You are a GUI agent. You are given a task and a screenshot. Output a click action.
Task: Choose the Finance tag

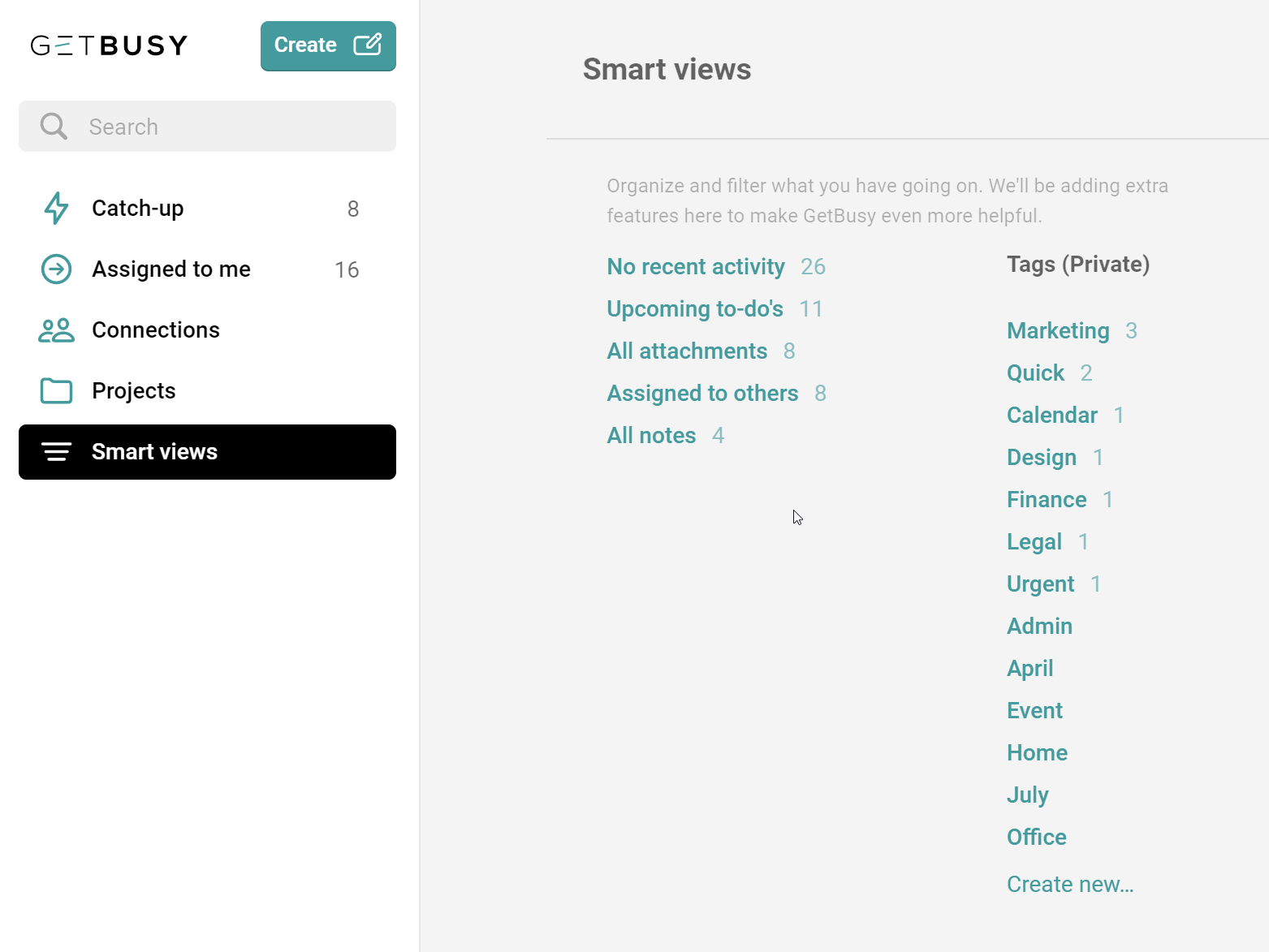pos(1047,499)
